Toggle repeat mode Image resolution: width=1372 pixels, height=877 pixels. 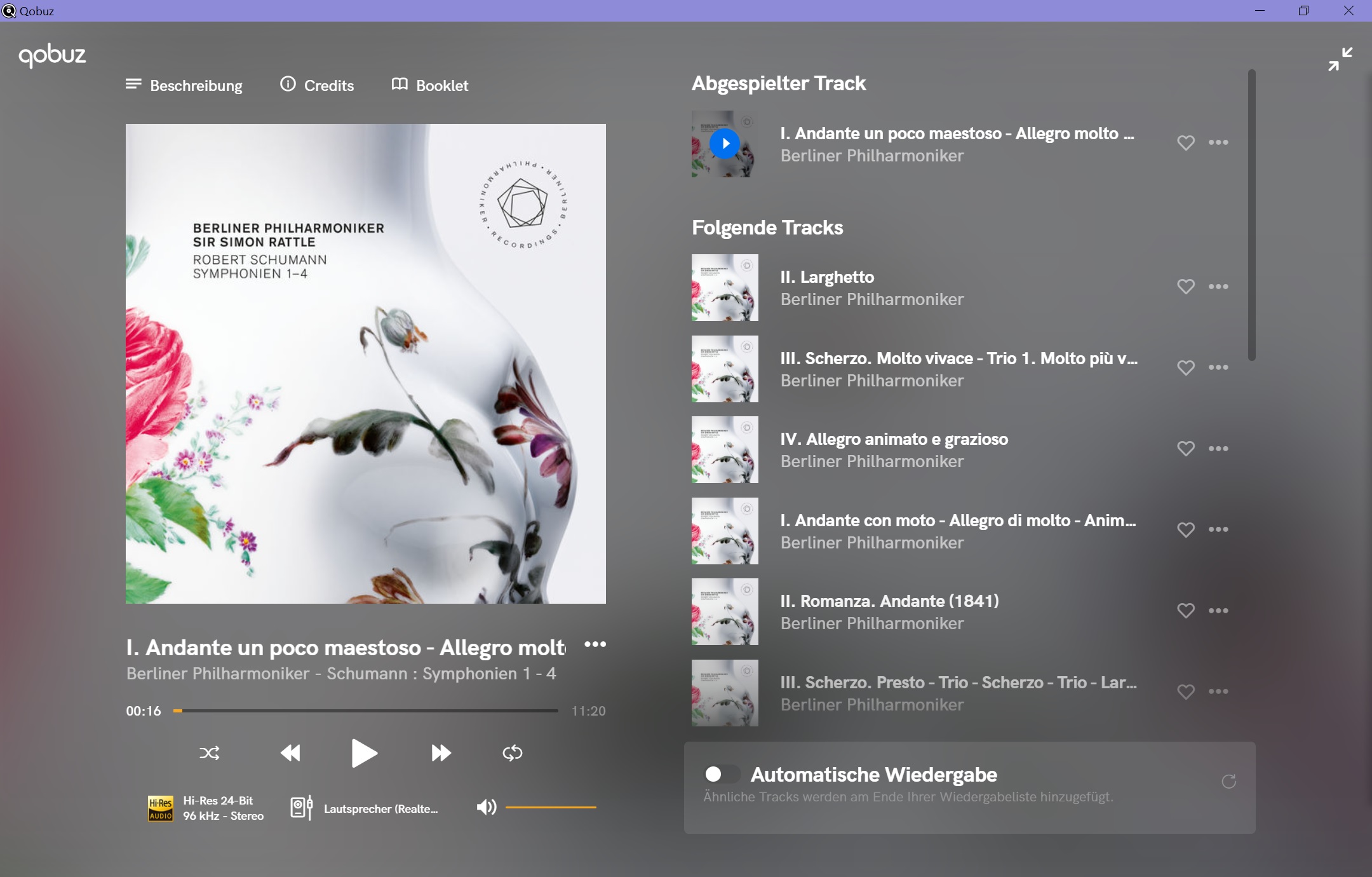point(513,753)
